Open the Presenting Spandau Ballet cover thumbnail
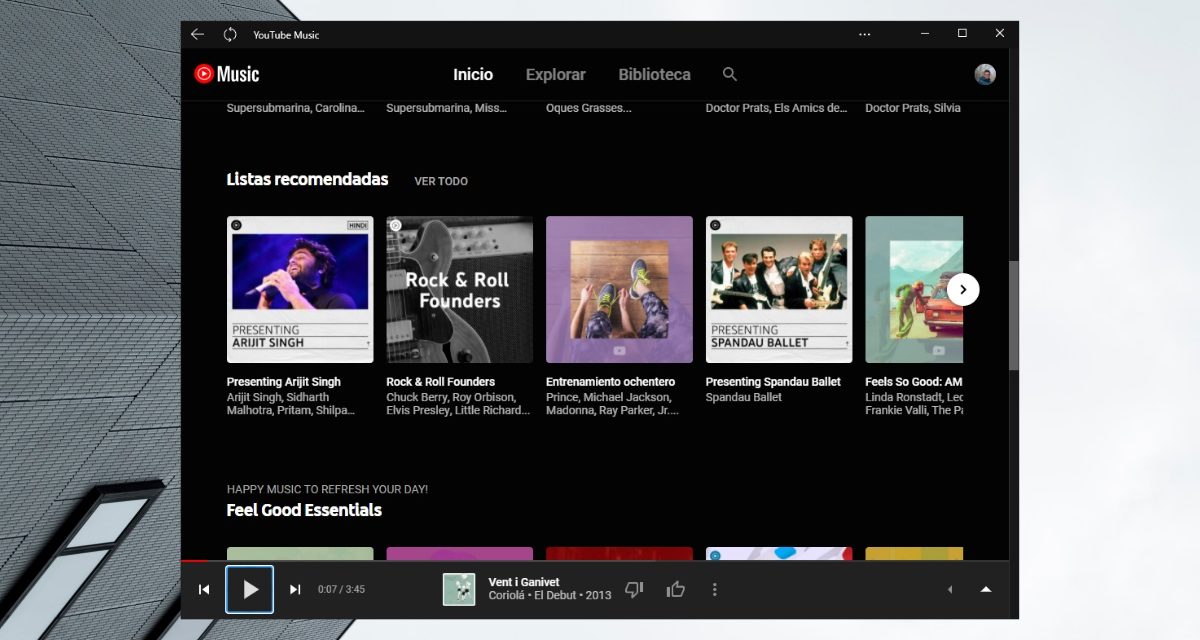This screenshot has width=1200, height=640. tap(779, 289)
